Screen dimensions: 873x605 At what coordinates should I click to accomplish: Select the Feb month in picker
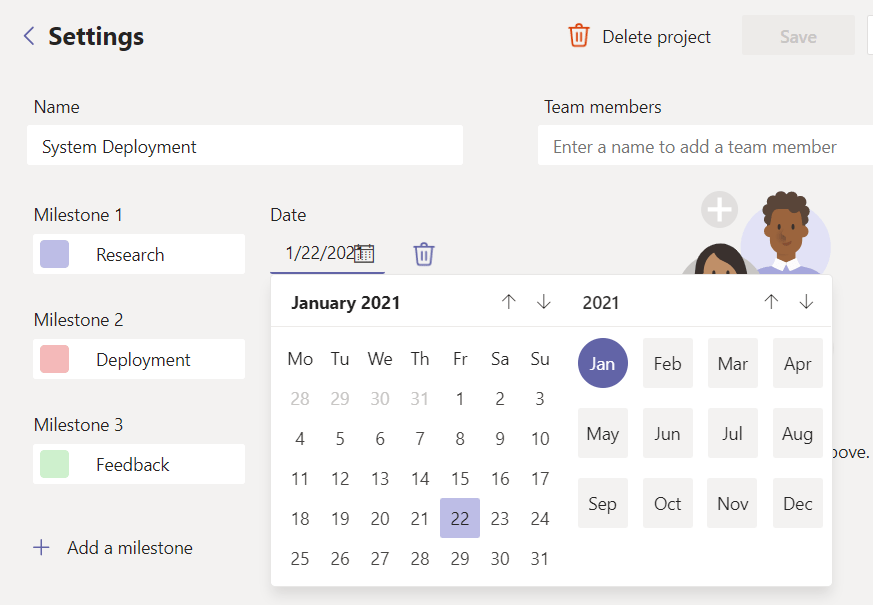pos(667,364)
